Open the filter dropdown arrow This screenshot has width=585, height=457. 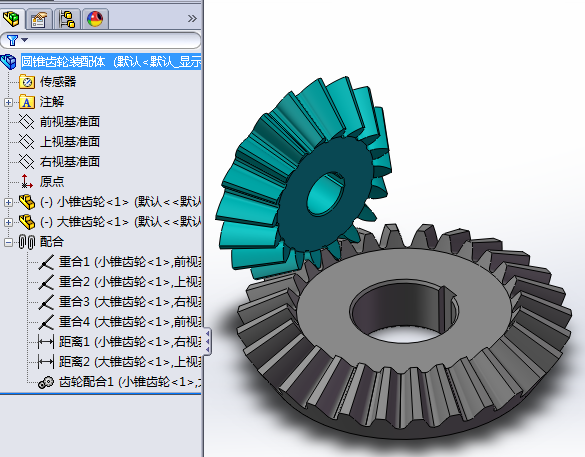(x=25, y=40)
